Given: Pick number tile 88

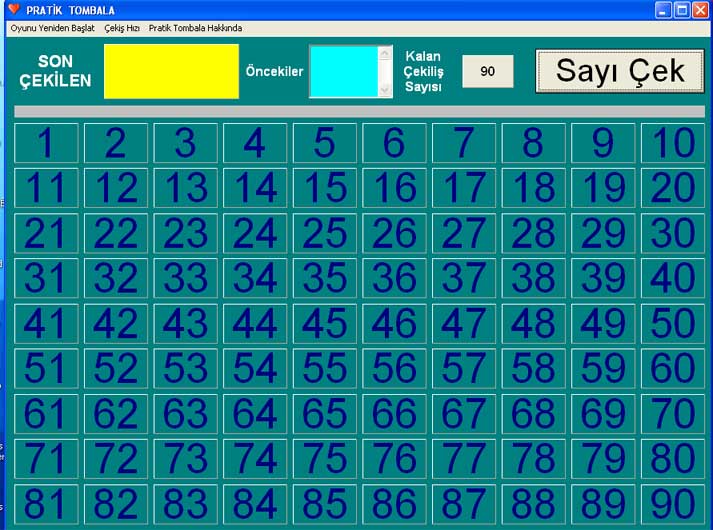Looking at the screenshot, I should tap(533, 504).
